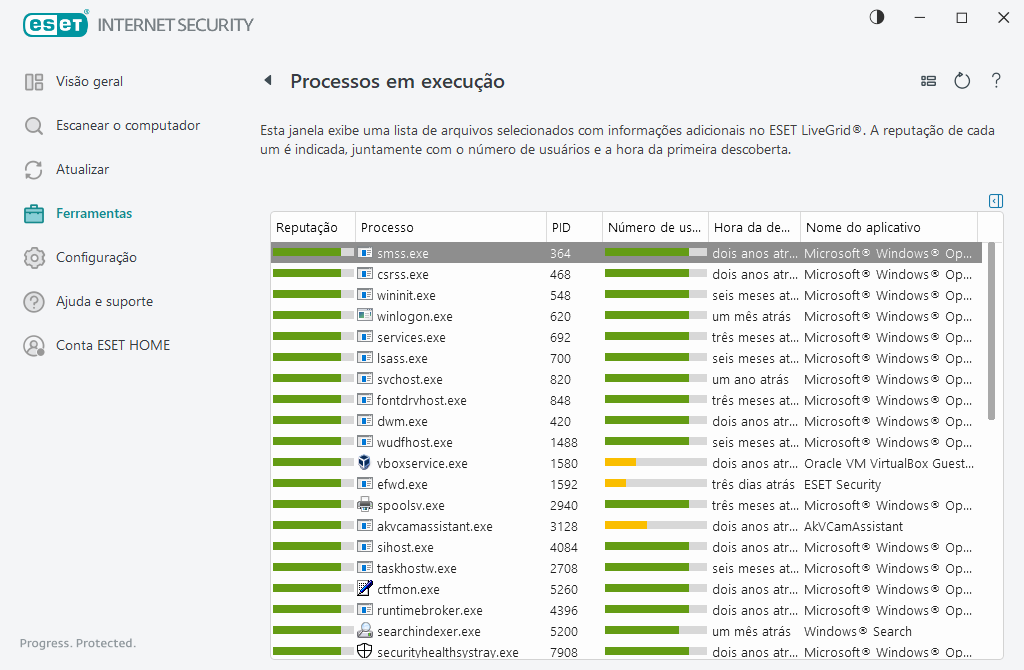Select Escanear o computador in sidebar

pos(33,125)
